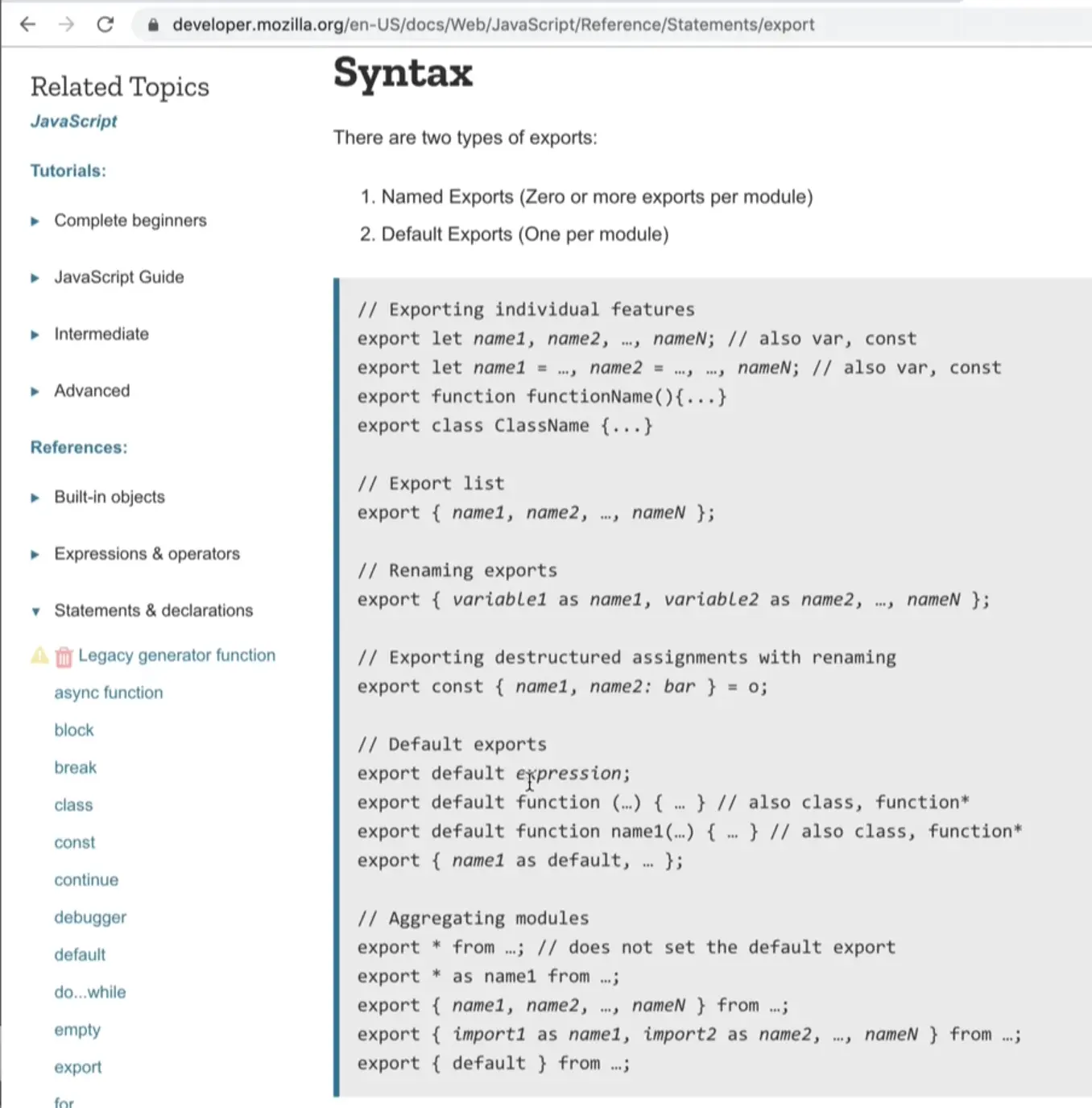
Task: Expand the Complete beginners section
Action: pyautogui.click(x=35, y=221)
